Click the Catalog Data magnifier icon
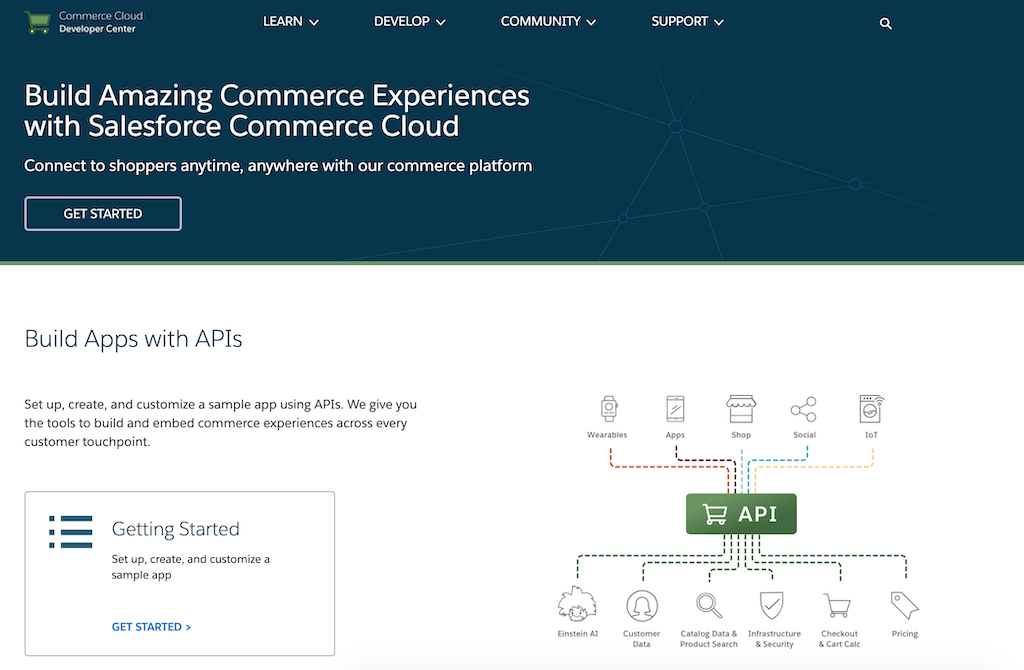This screenshot has width=1024, height=670. coord(709,605)
